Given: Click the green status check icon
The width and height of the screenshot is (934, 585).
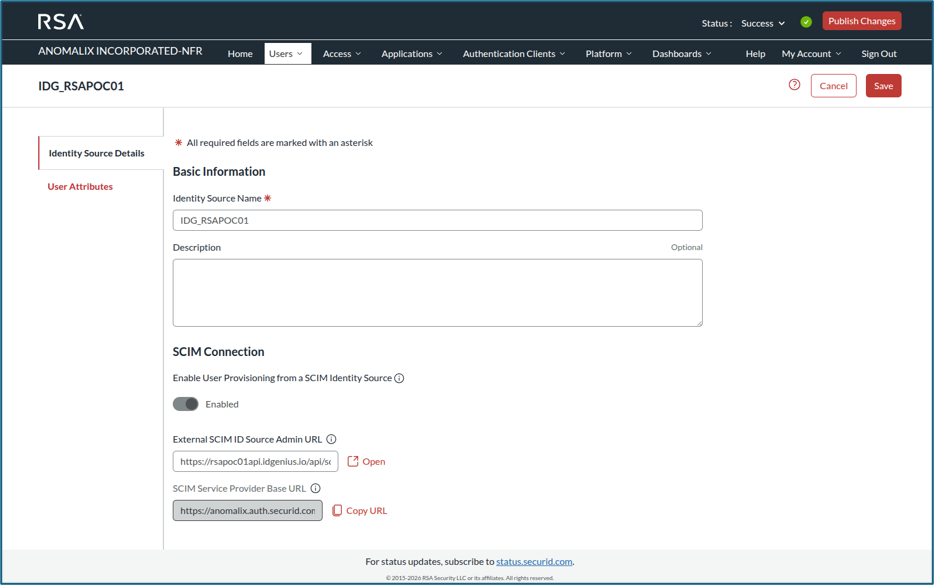Looking at the screenshot, I should coord(806,22).
